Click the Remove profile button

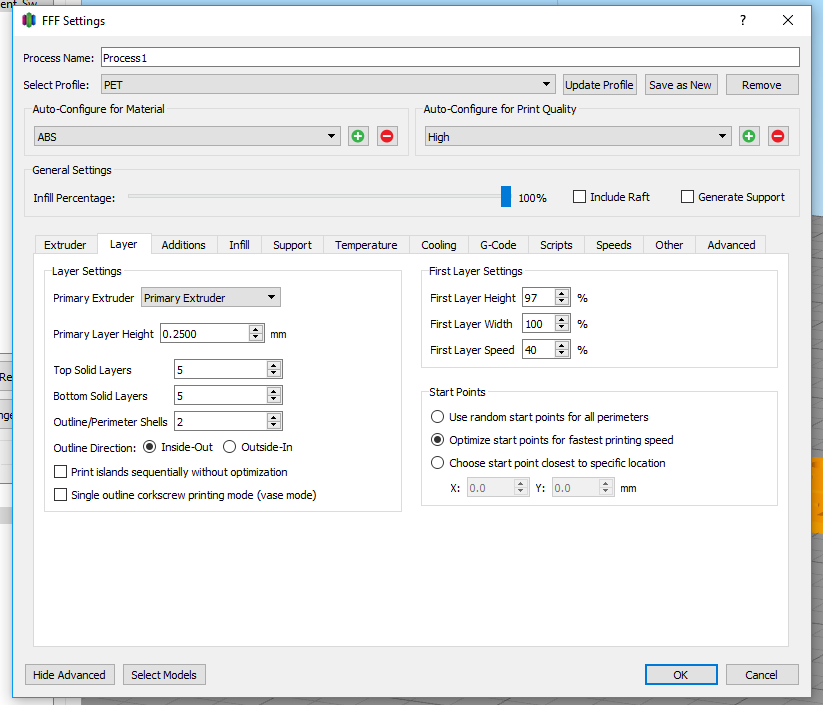[762, 85]
